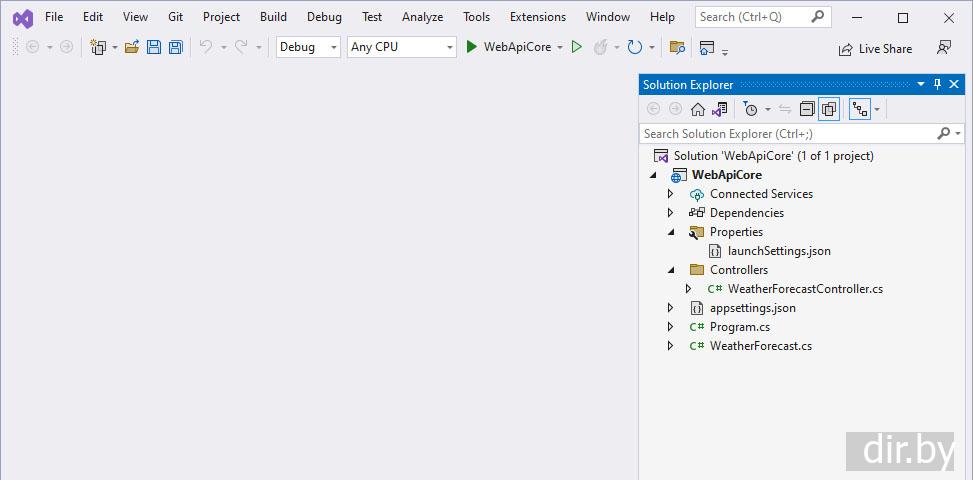This screenshot has width=973, height=480.
Task: Select launchSettings.json in the tree
Action: point(779,251)
